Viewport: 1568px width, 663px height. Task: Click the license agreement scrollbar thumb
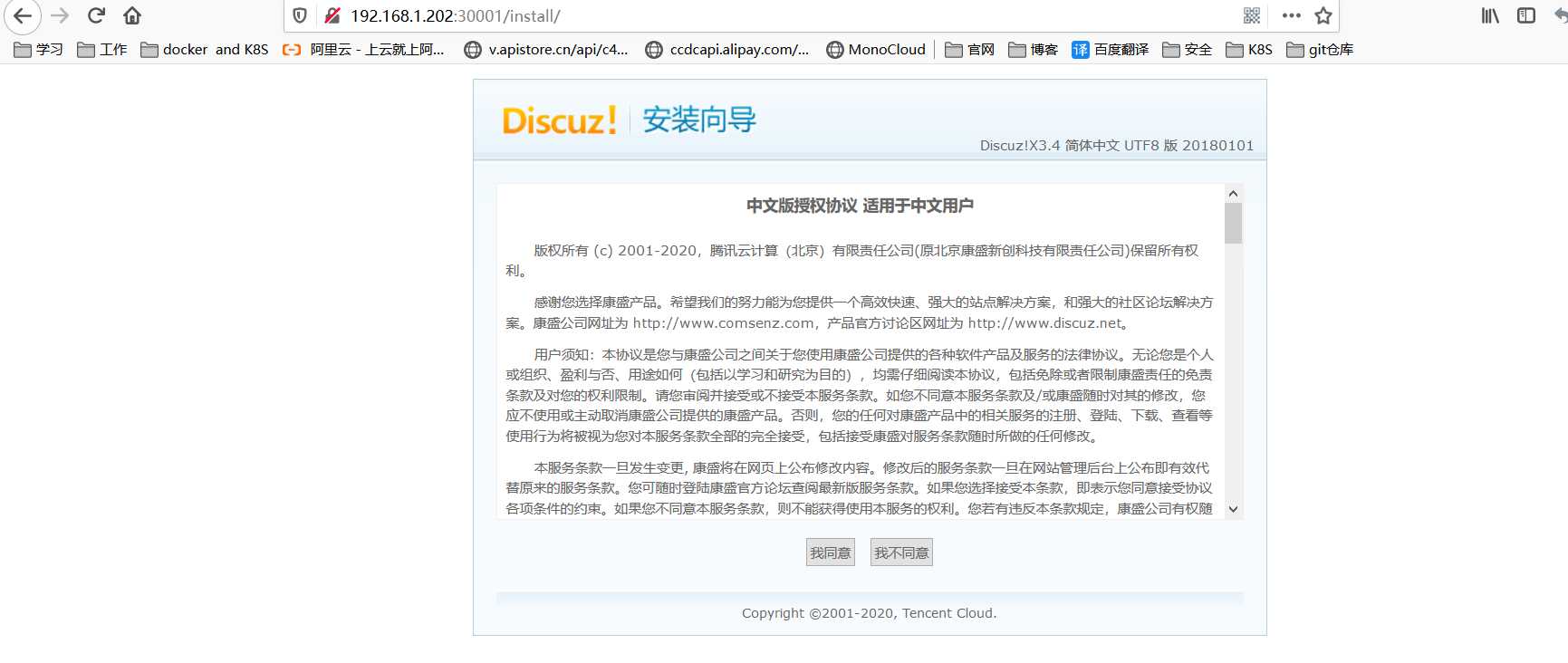pos(1233,223)
